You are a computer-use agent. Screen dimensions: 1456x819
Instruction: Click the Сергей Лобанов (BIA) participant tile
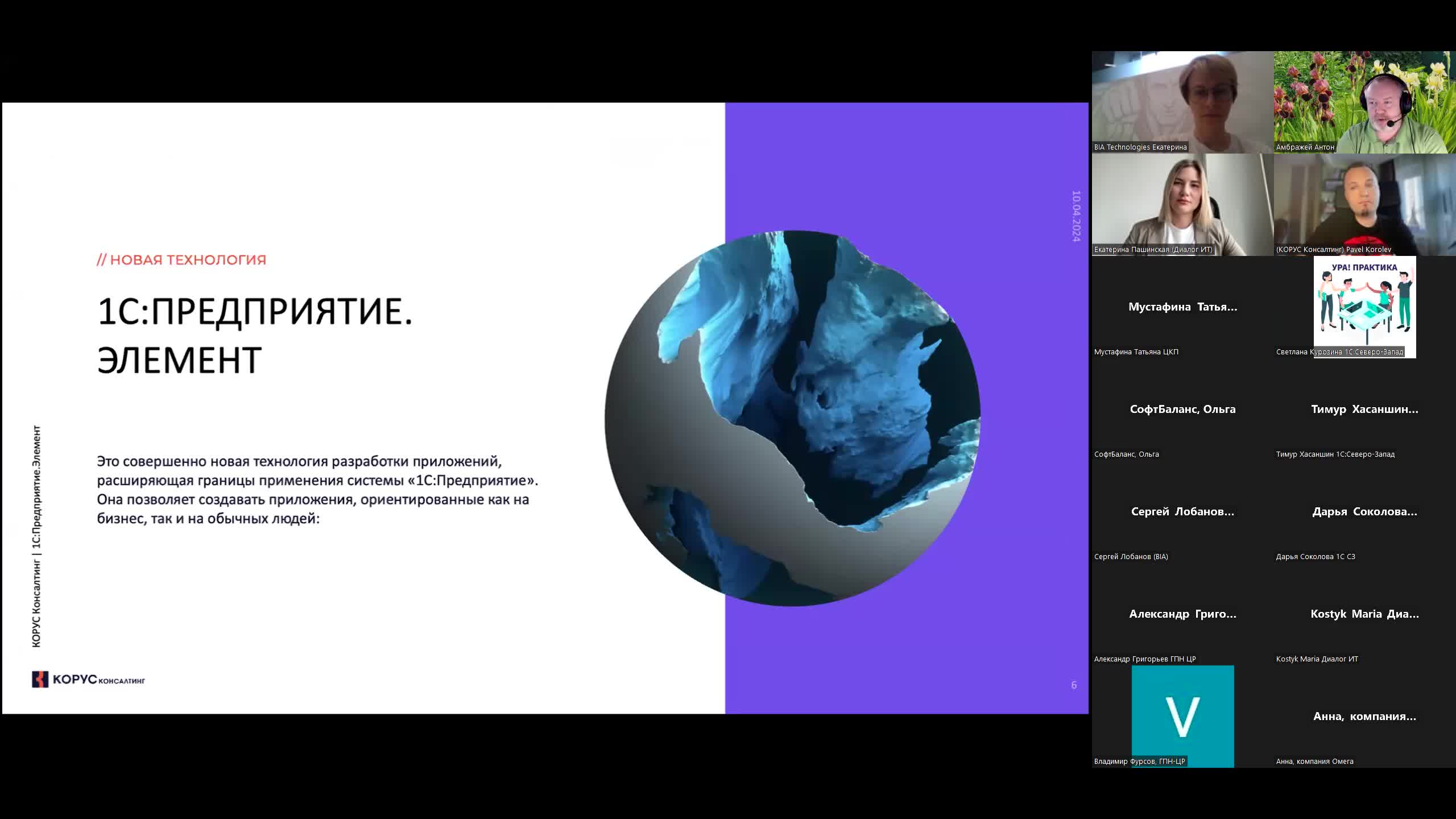click(x=1182, y=512)
